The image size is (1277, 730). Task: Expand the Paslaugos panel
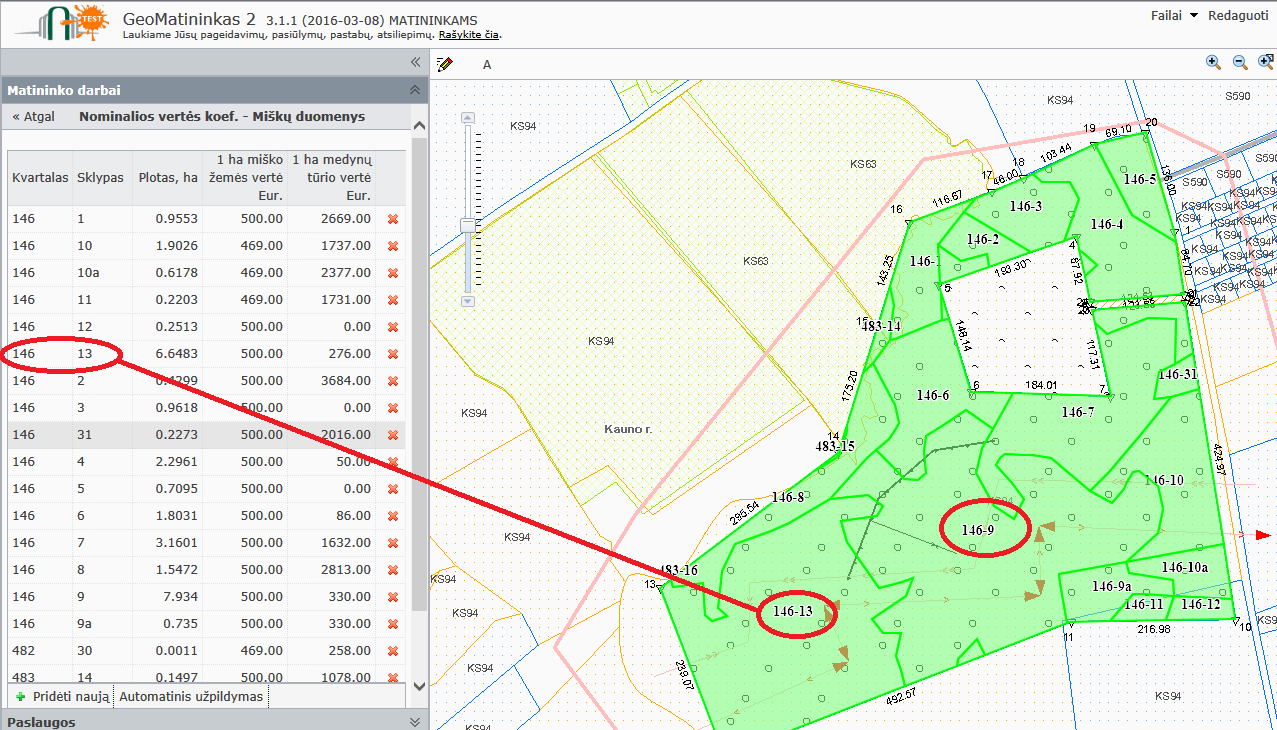pos(415,722)
